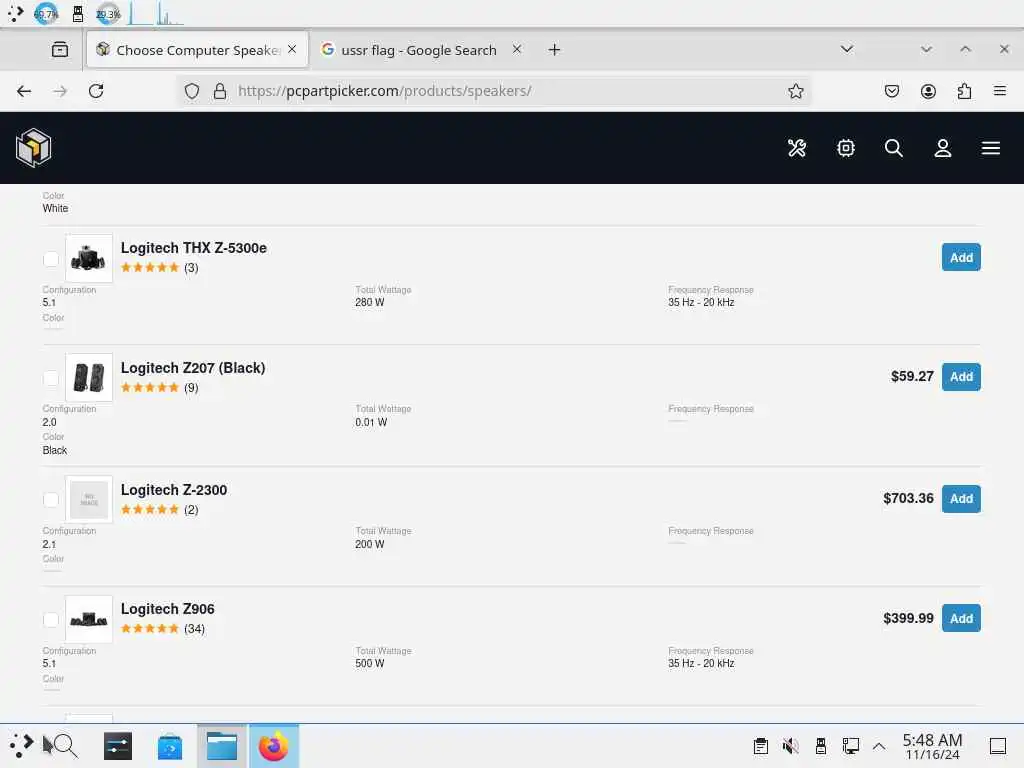Click the 500 W total wattage value
1024x768 pixels.
click(x=370, y=664)
